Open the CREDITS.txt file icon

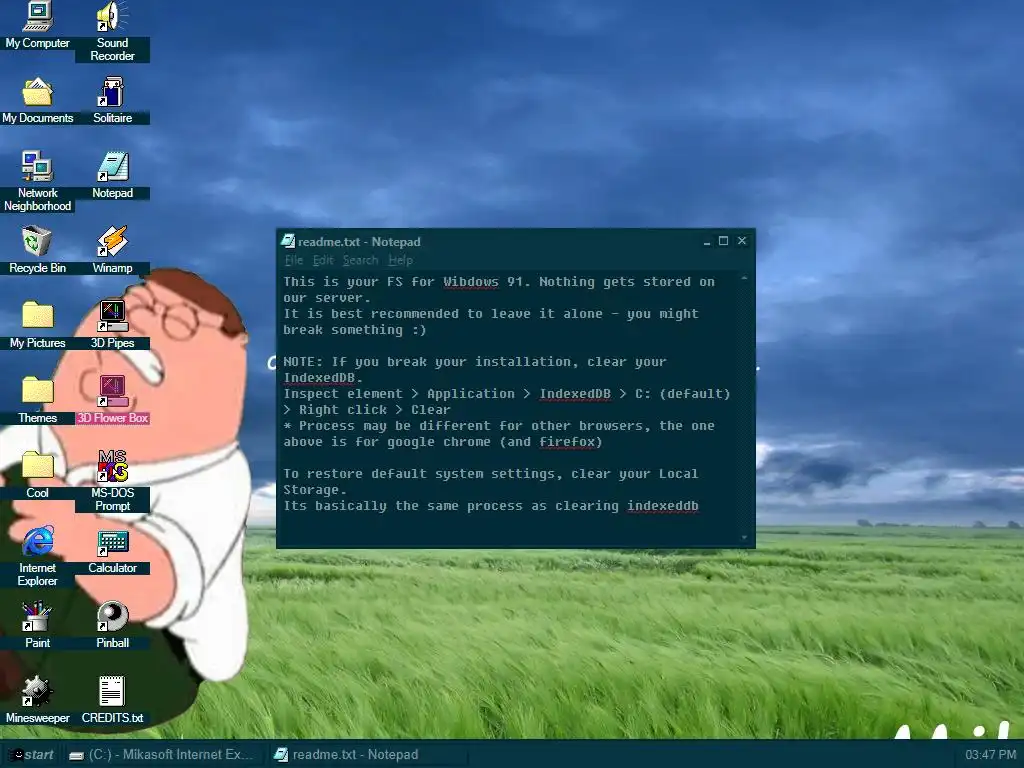(112, 700)
